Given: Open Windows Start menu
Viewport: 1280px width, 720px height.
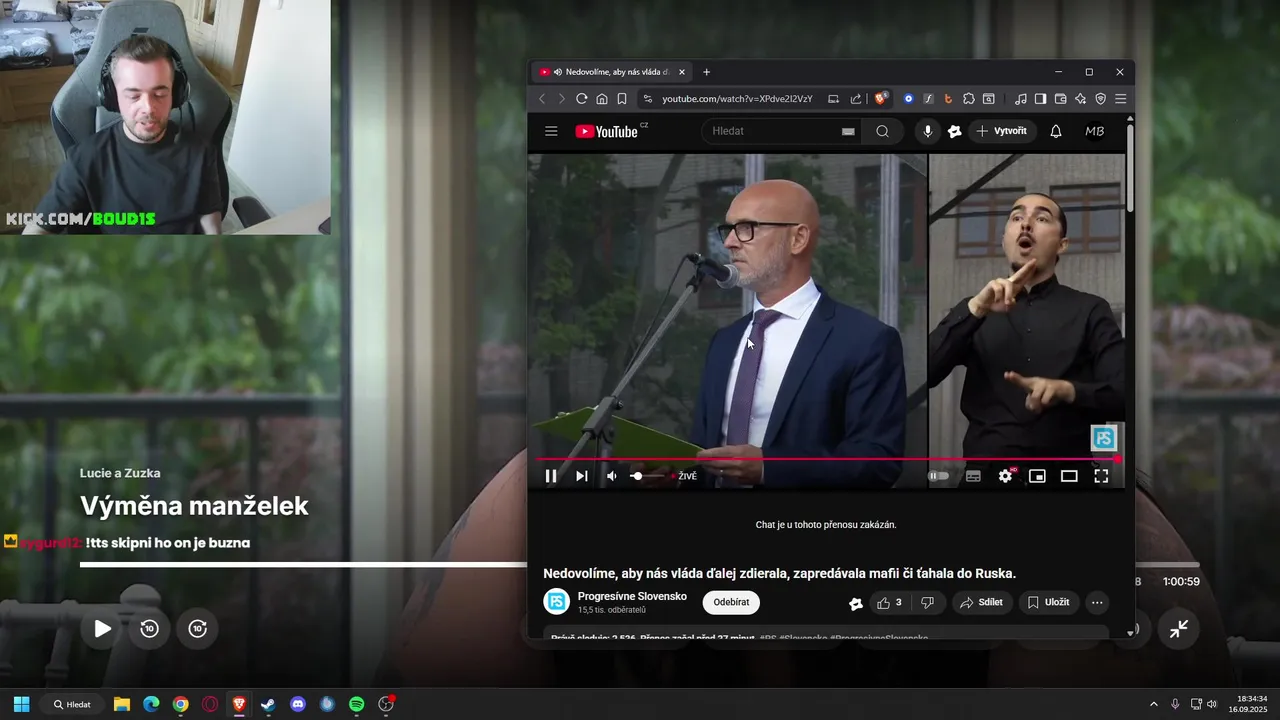Looking at the screenshot, I should click(21, 704).
